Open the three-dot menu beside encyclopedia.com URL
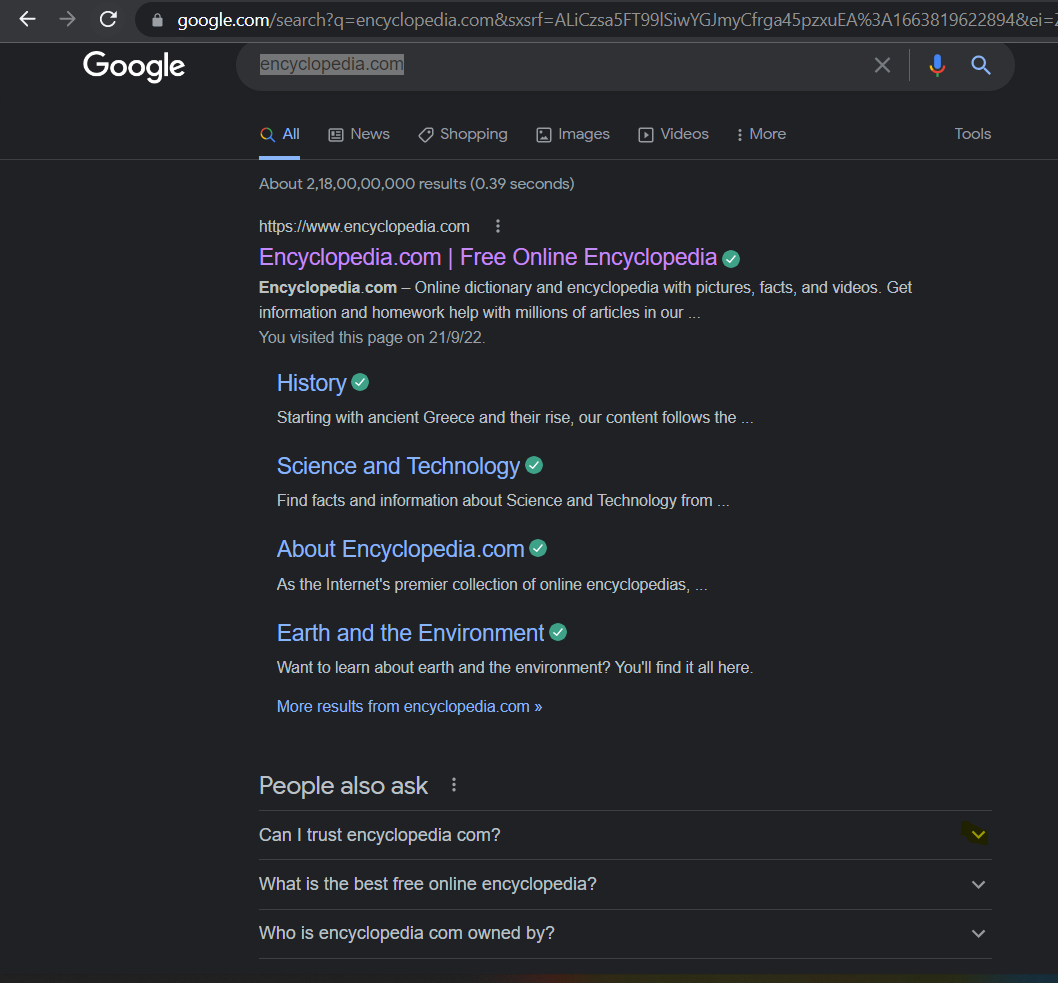The height and width of the screenshot is (983, 1058). coord(497,226)
